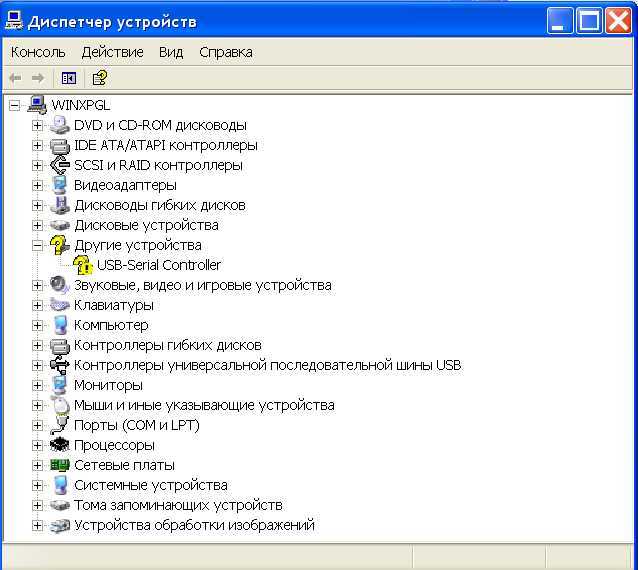Open the Справка menu
Viewport: 638px width, 570px height.
[x=226, y=52]
